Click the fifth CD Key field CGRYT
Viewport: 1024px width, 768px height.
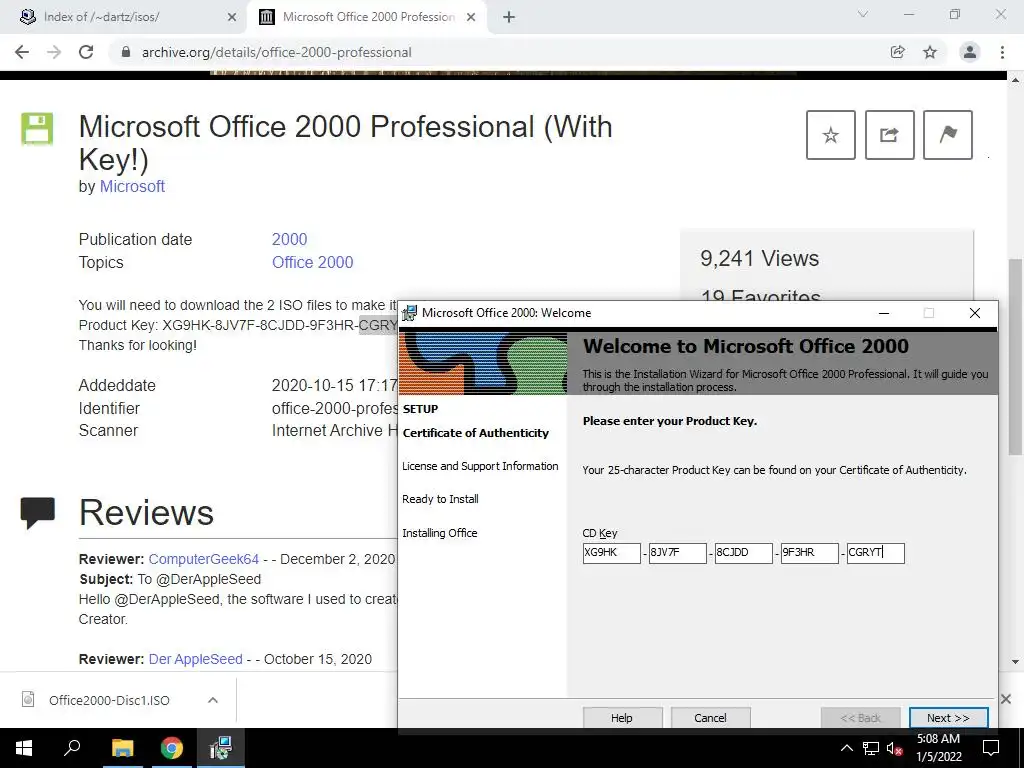[x=875, y=552]
